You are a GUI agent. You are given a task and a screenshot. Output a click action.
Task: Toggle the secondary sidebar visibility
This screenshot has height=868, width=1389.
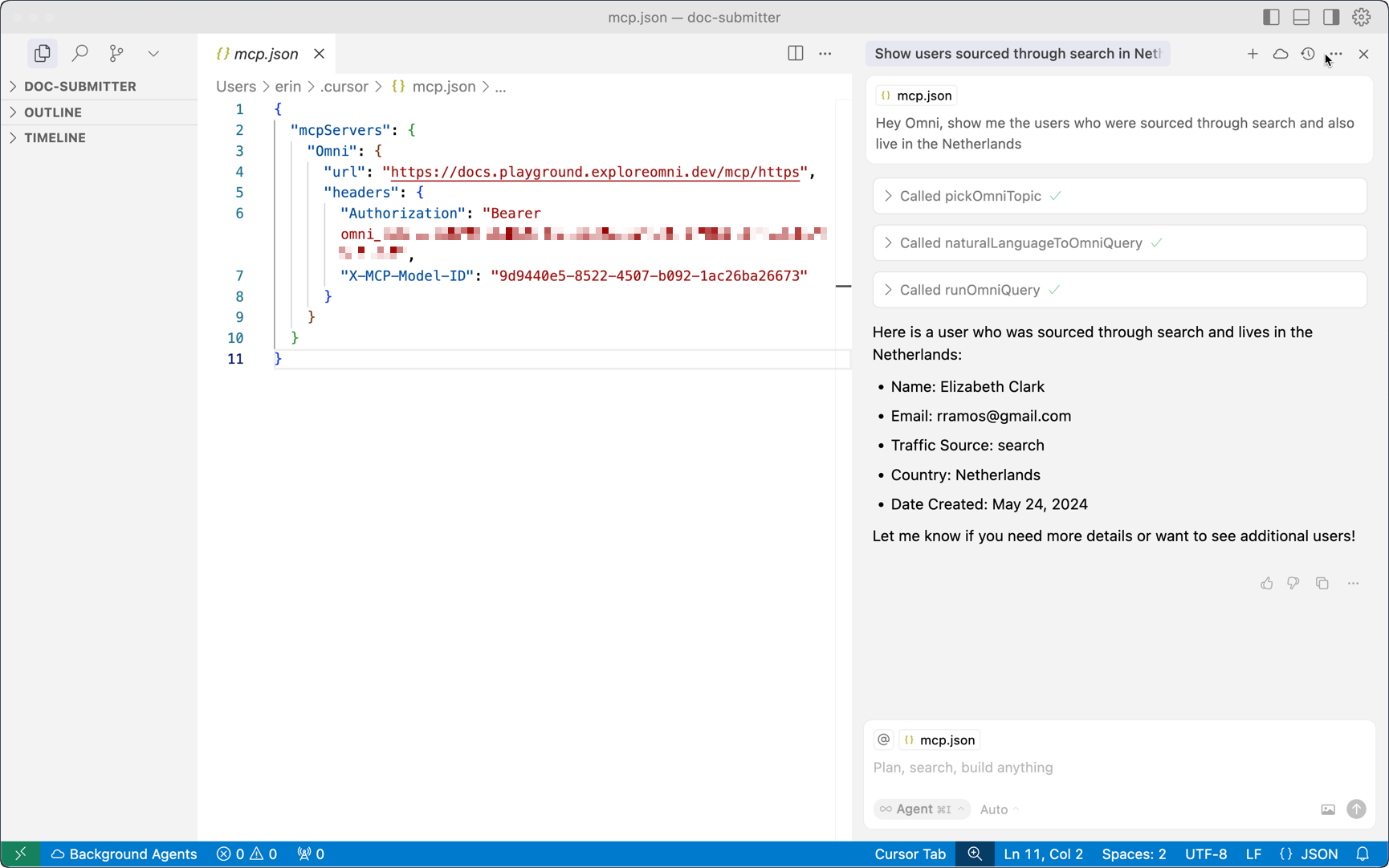(1330, 16)
